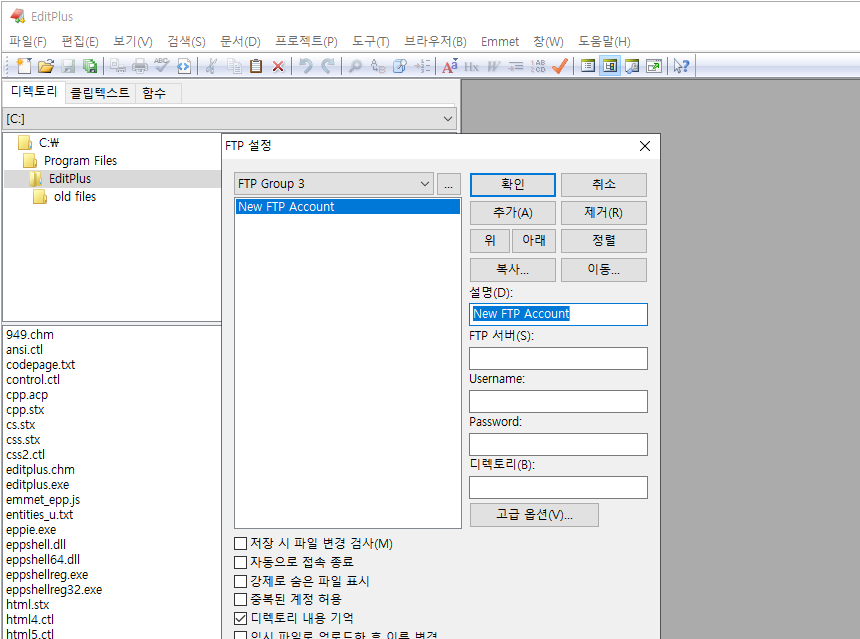
Task: Click the Go to Line icon
Action: pyautogui.click(x=422, y=66)
